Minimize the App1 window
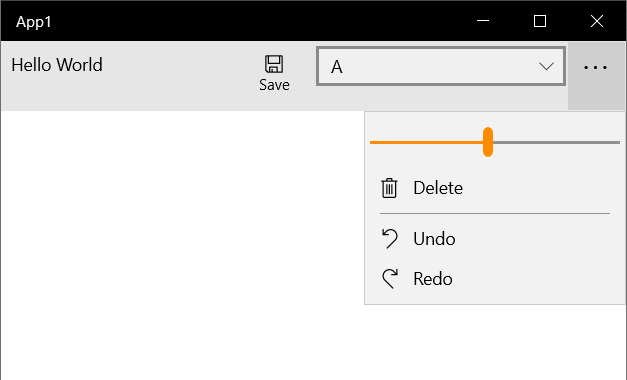 point(483,21)
